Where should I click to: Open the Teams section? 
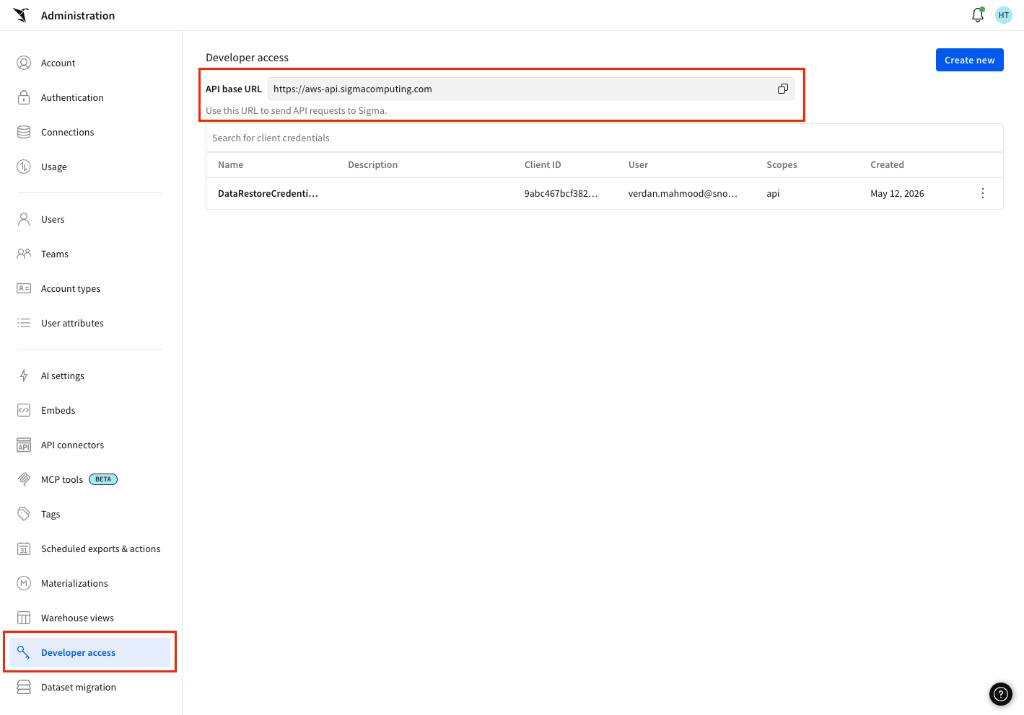click(54, 254)
